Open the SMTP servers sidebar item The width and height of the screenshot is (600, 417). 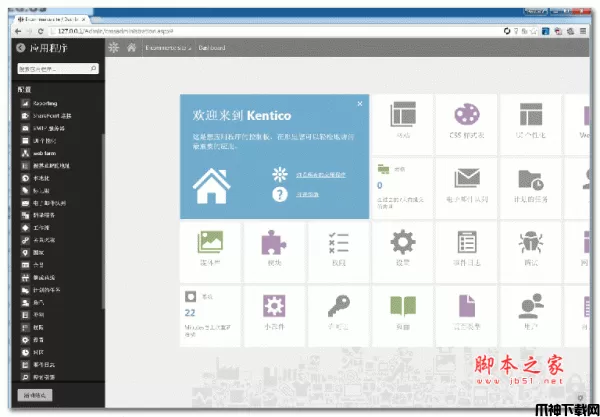43,128
